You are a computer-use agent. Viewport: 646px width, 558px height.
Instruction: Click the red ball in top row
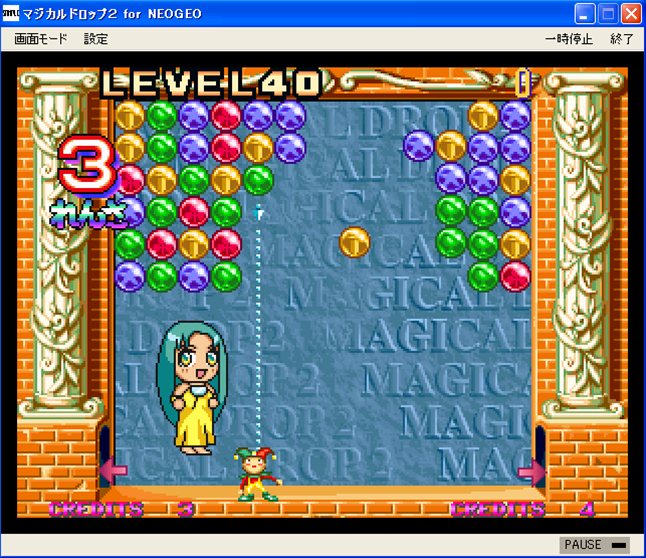[226, 116]
